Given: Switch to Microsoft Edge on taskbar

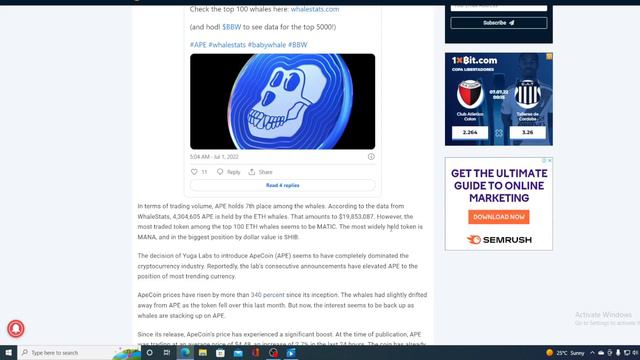Looking at the screenshot, I should coord(185,353).
